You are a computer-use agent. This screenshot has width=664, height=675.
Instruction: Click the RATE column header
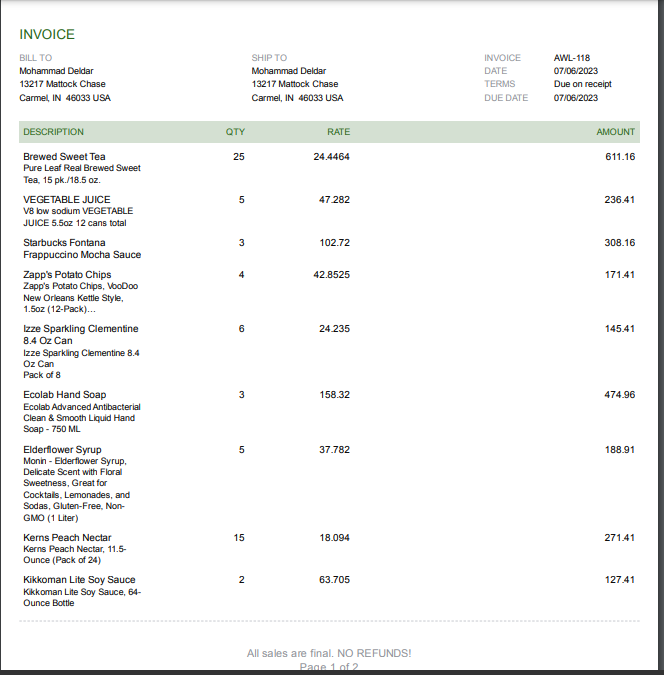pyautogui.click(x=338, y=132)
